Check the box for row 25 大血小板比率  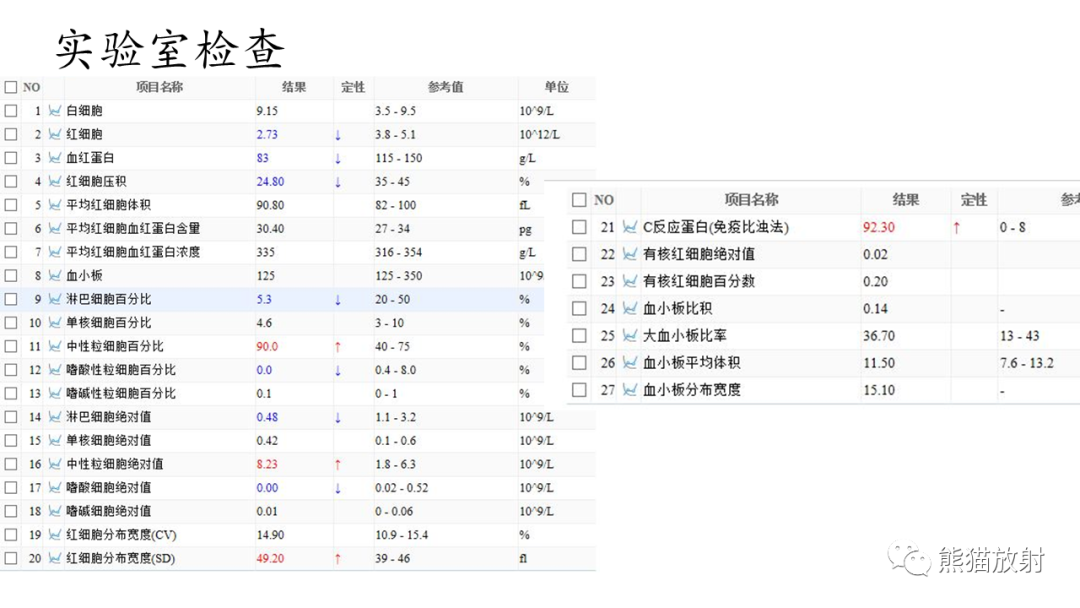pyautogui.click(x=579, y=335)
